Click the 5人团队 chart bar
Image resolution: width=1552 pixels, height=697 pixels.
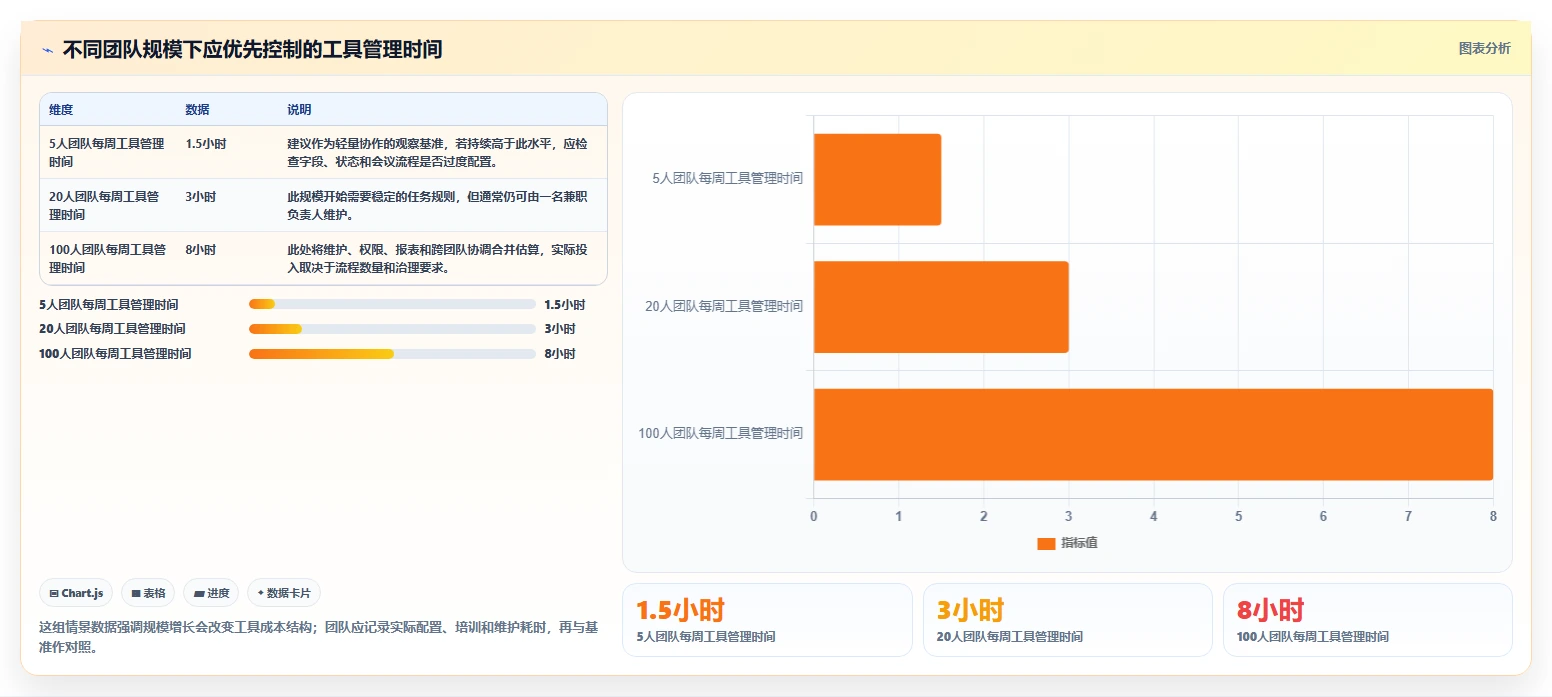(x=877, y=179)
